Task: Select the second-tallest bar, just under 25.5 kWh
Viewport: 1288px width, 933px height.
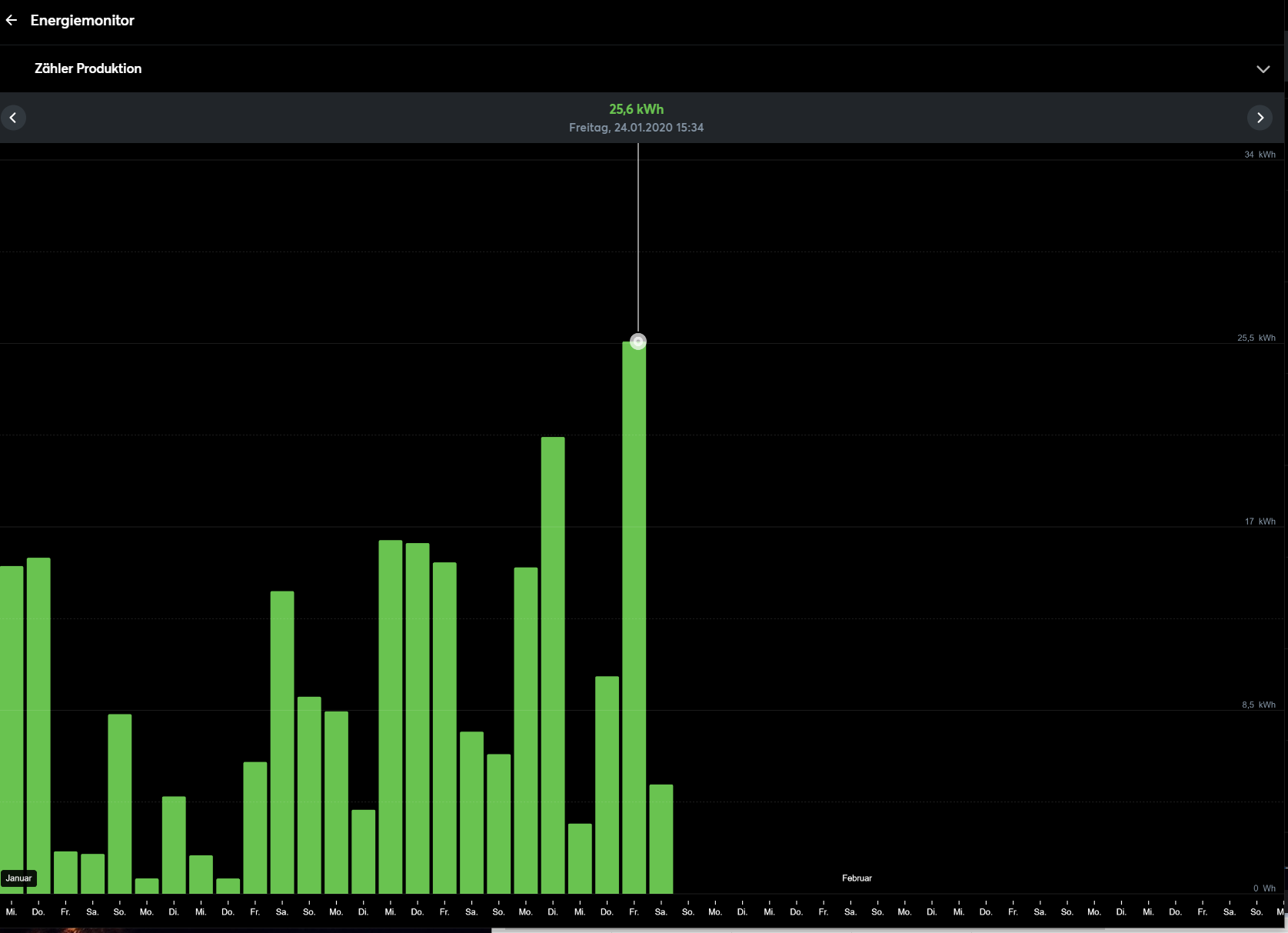Action: pyautogui.click(x=552, y=661)
